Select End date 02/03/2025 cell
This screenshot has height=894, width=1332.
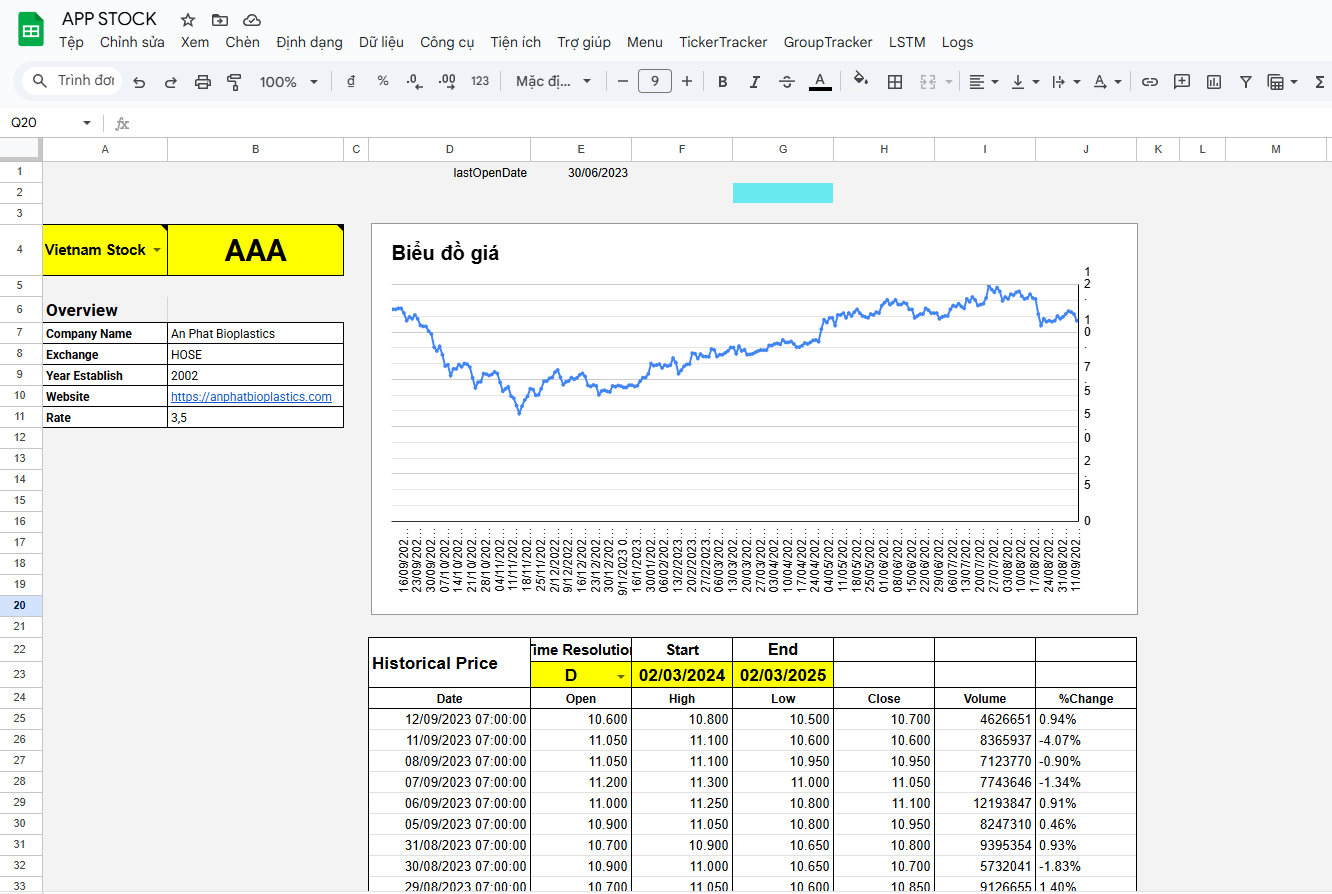pyautogui.click(x=783, y=675)
